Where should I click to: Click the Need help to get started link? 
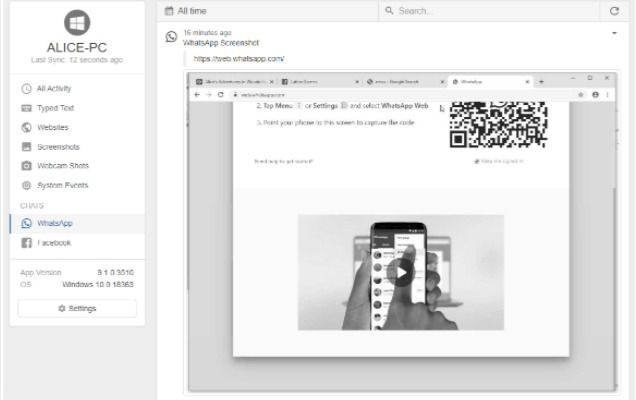pyautogui.click(x=283, y=161)
